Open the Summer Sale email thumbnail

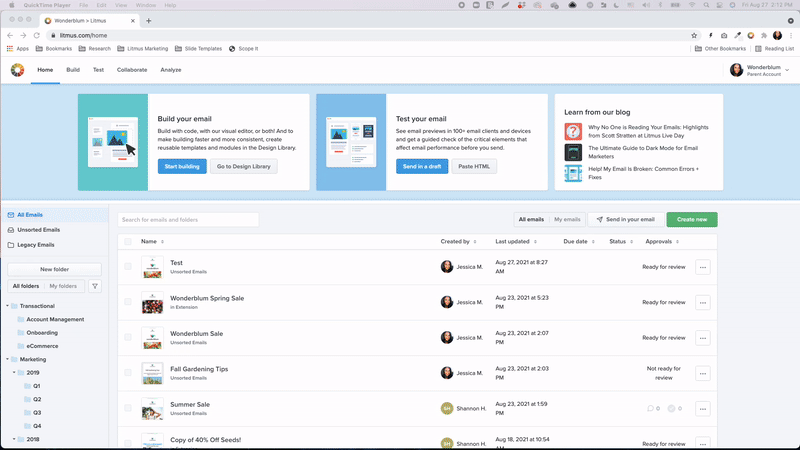click(153, 409)
